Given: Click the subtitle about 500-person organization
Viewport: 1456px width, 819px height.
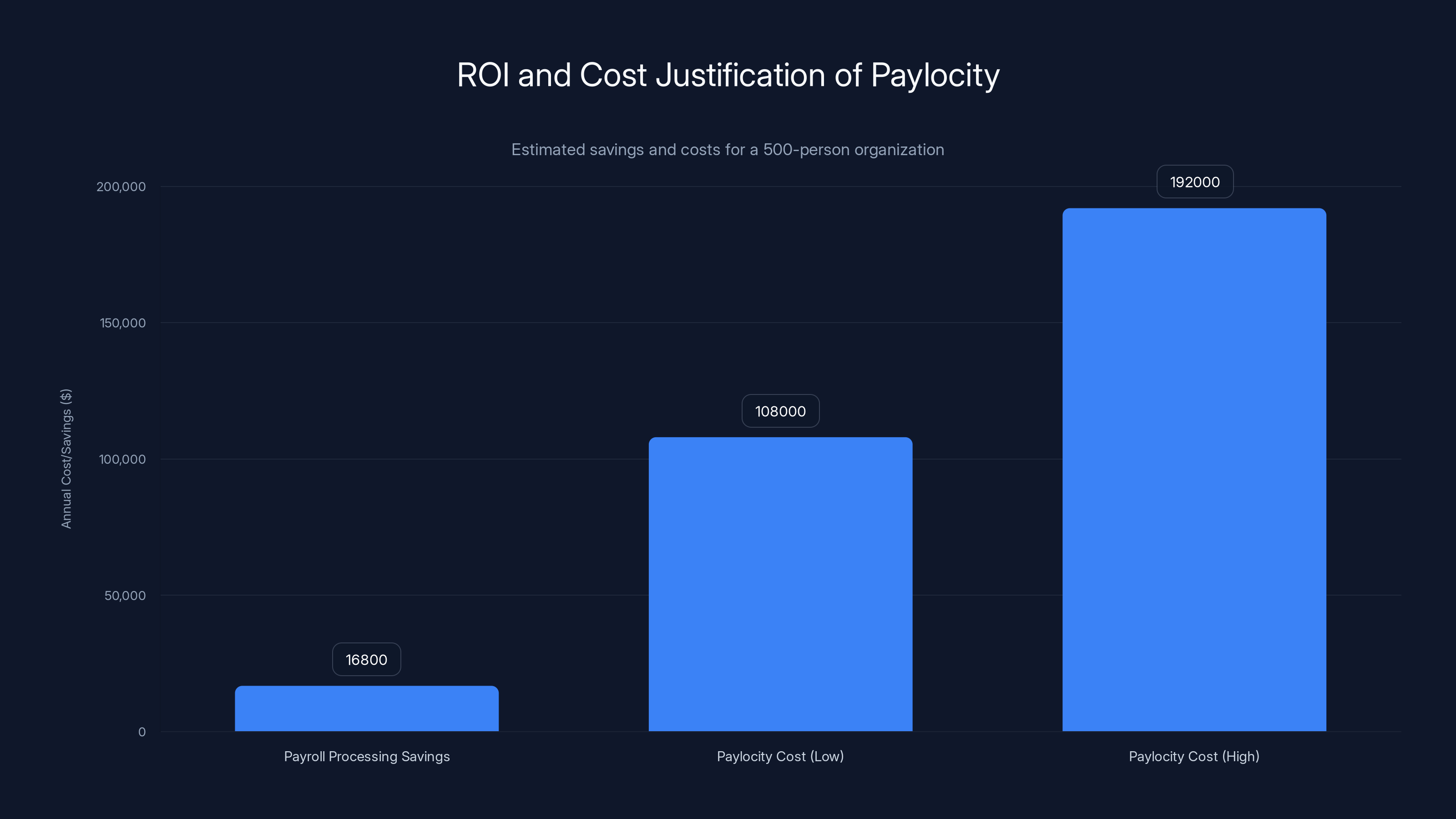Looking at the screenshot, I should coord(728,150).
